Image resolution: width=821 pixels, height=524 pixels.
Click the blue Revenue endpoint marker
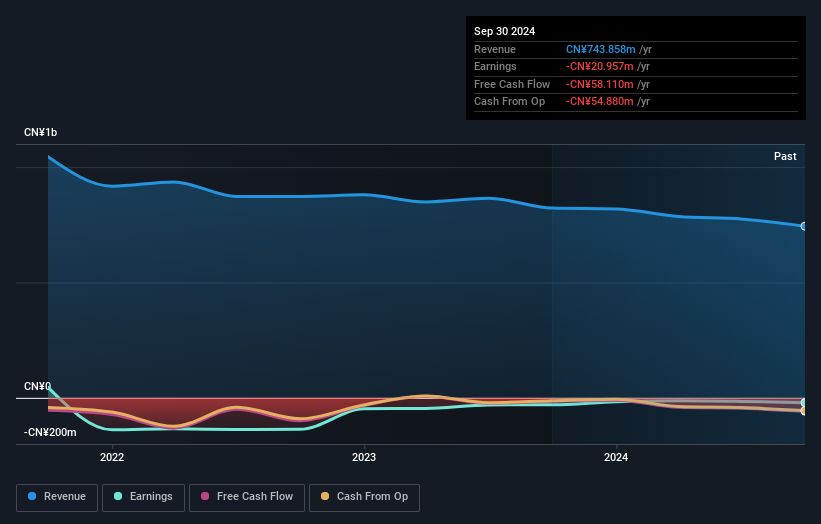[x=804, y=226]
